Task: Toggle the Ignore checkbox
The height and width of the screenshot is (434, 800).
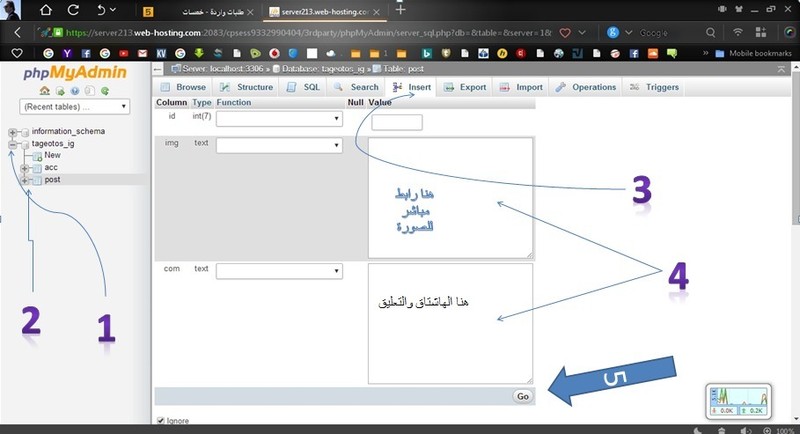Action: pos(162,421)
